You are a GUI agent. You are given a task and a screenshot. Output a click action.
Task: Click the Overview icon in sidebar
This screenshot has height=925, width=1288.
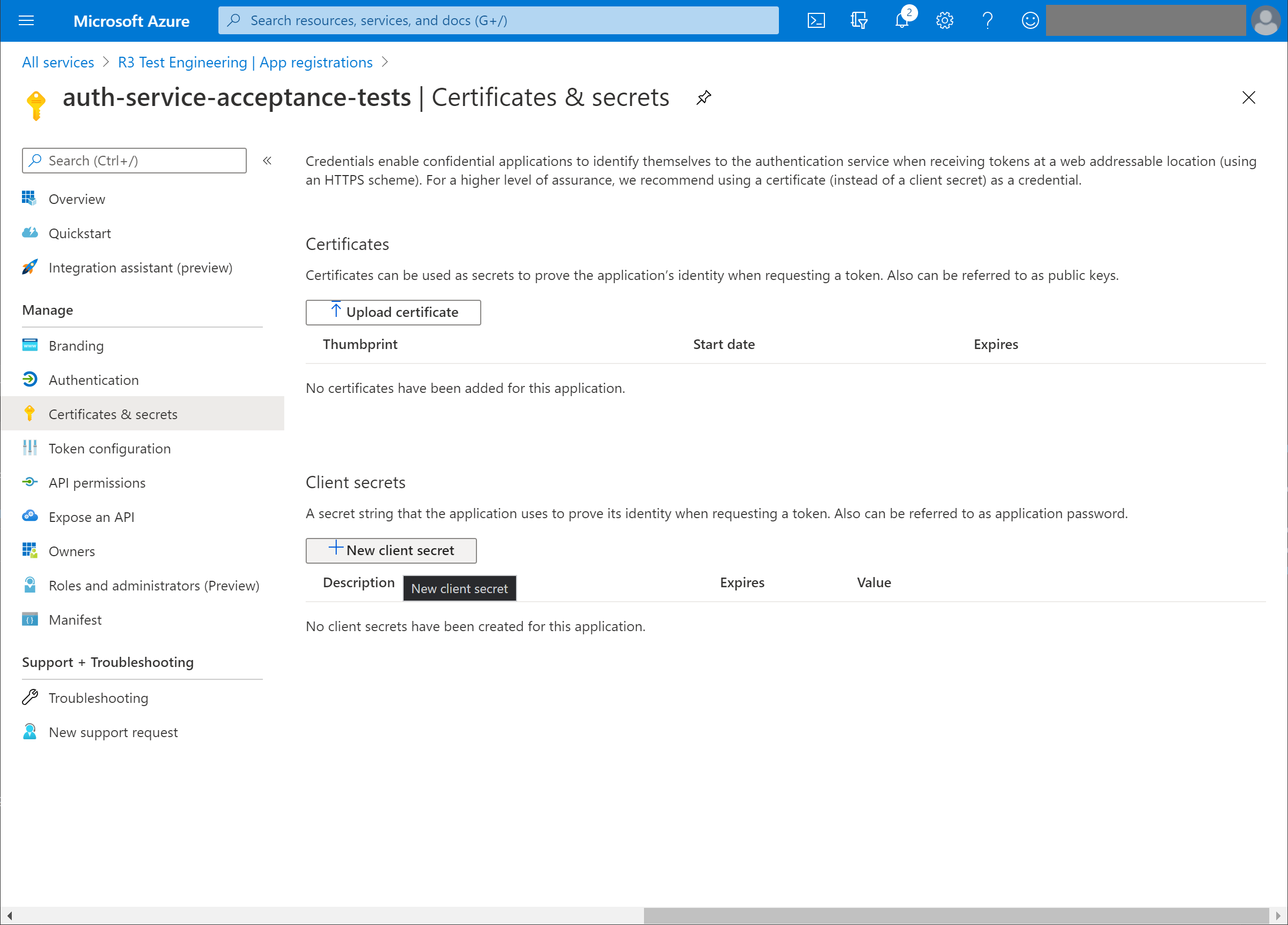point(29,199)
